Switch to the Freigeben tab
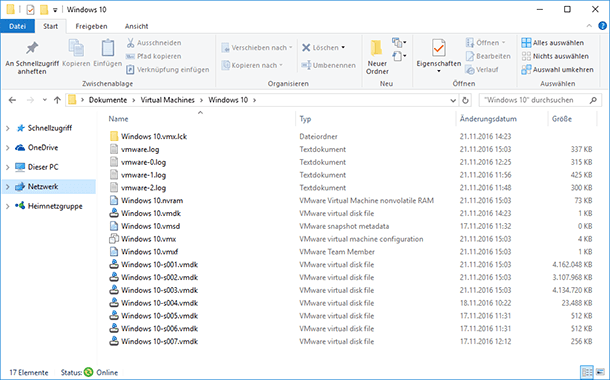 [91, 26]
